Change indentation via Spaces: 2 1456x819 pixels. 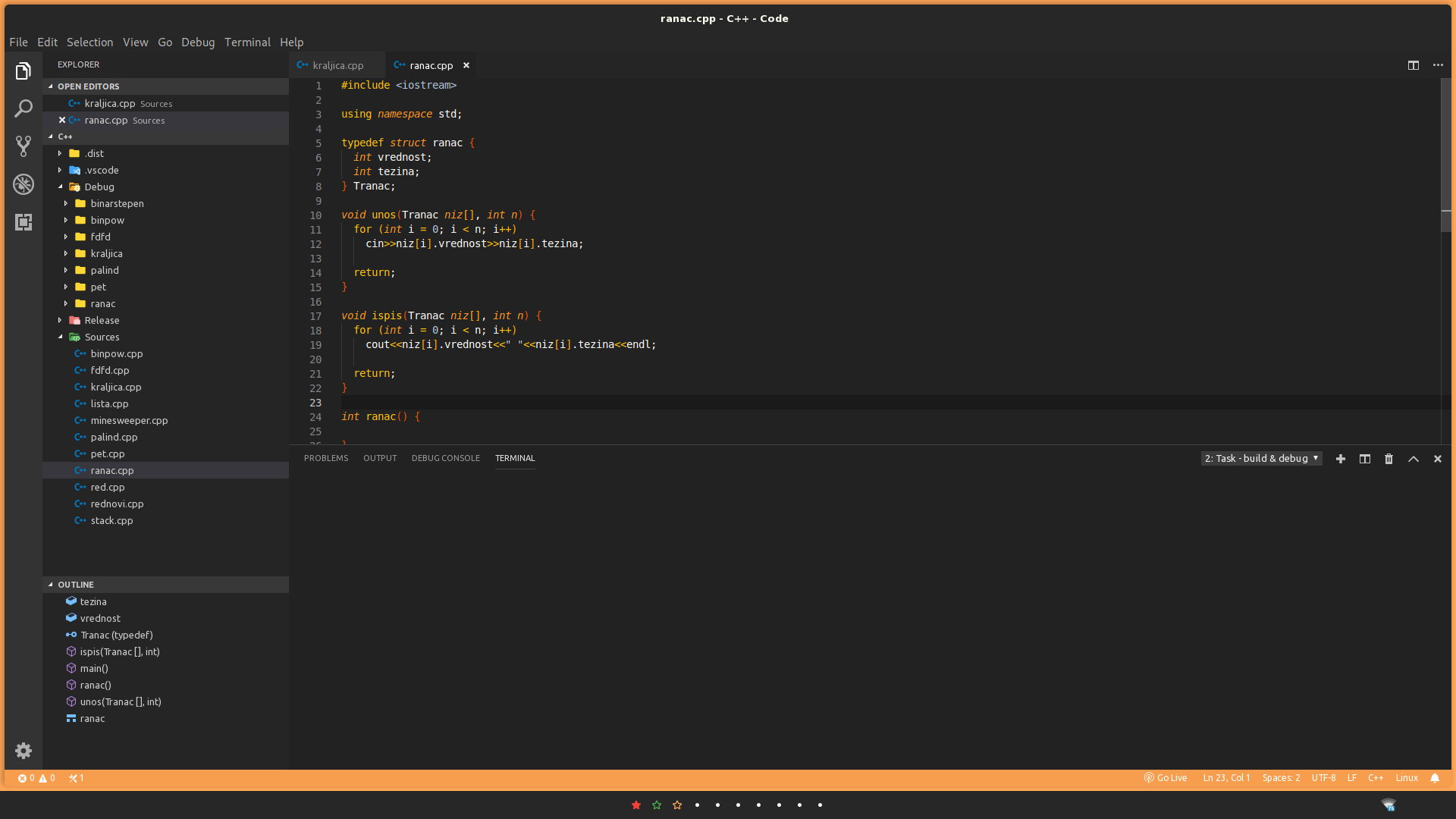[x=1281, y=778]
